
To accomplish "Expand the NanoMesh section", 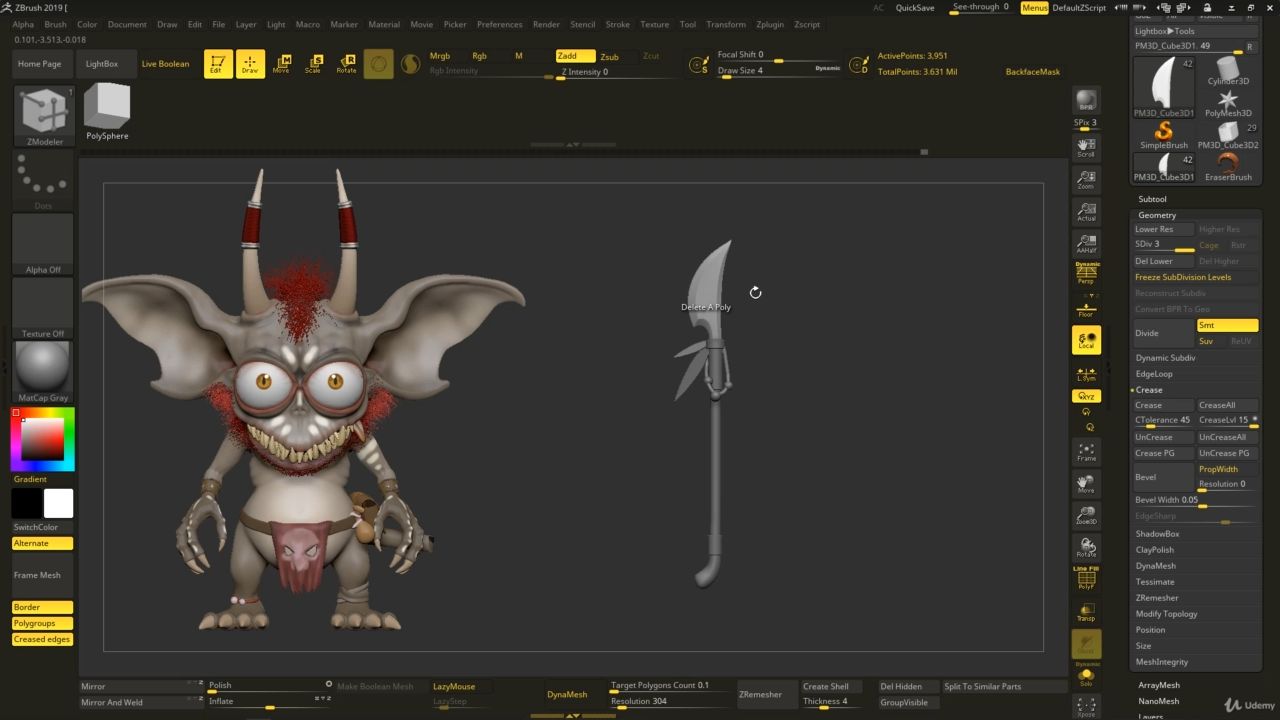I will 1159,701.
